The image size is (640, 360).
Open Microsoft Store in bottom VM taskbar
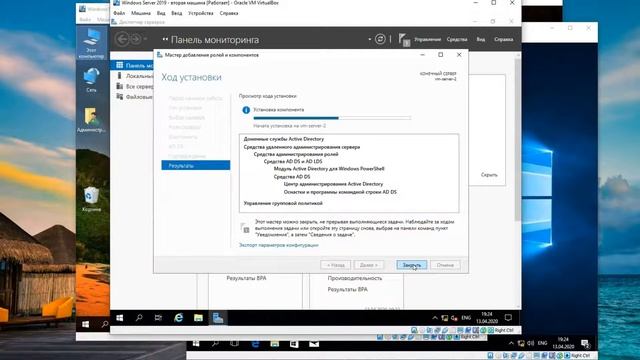pos(294,344)
